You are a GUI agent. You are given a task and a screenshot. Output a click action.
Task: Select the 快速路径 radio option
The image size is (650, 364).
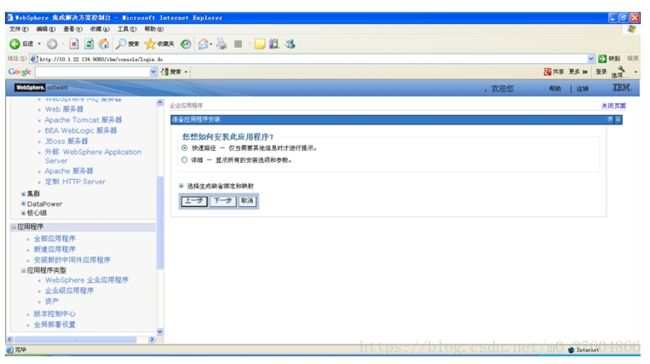(184, 148)
